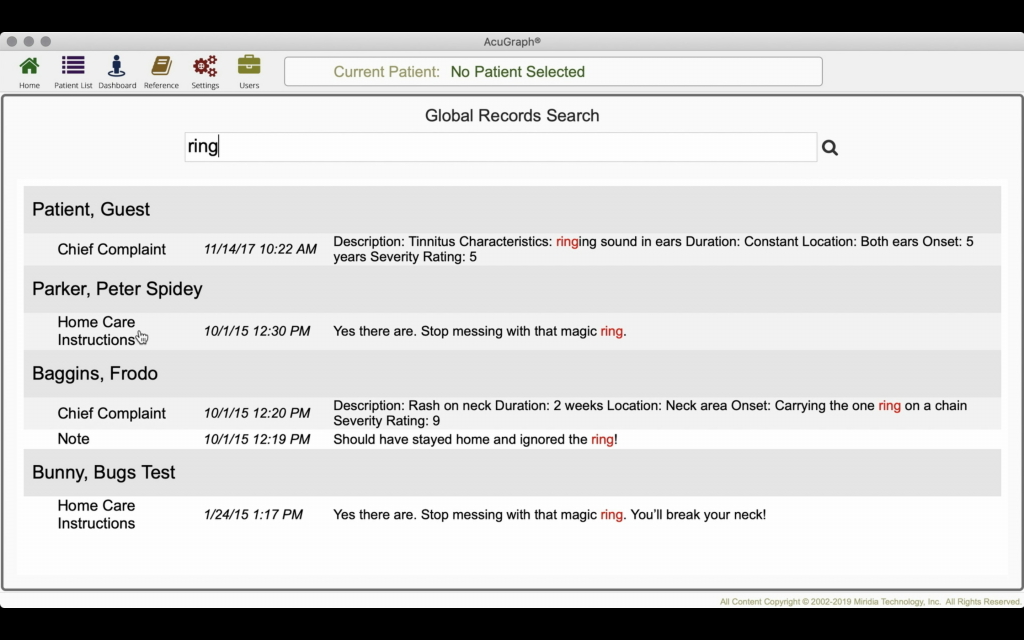Click 'Should have stayed home' note text
This screenshot has width=1024, height=640.
[475, 440]
